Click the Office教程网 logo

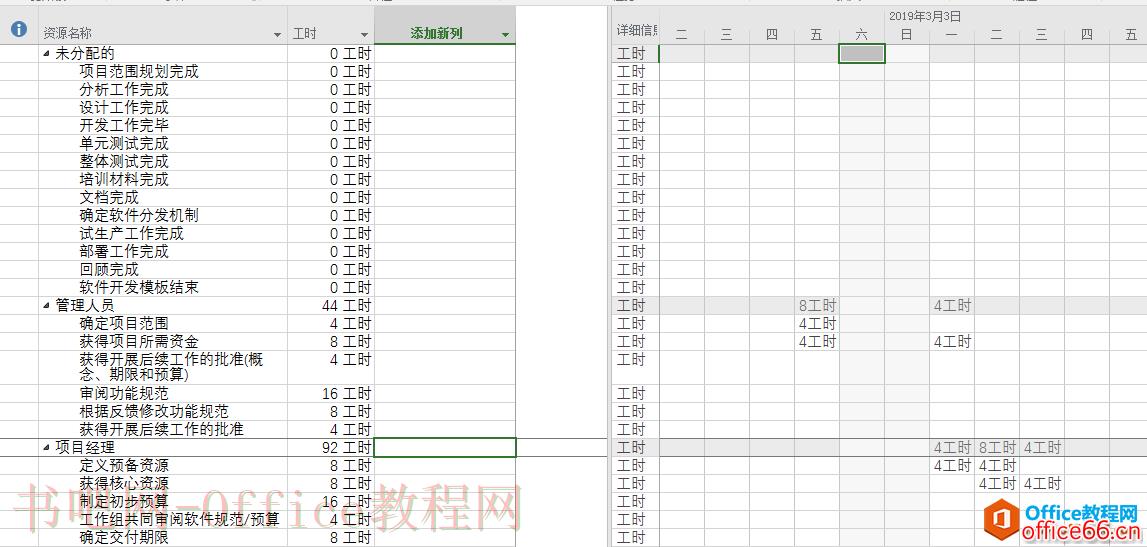[1062, 521]
